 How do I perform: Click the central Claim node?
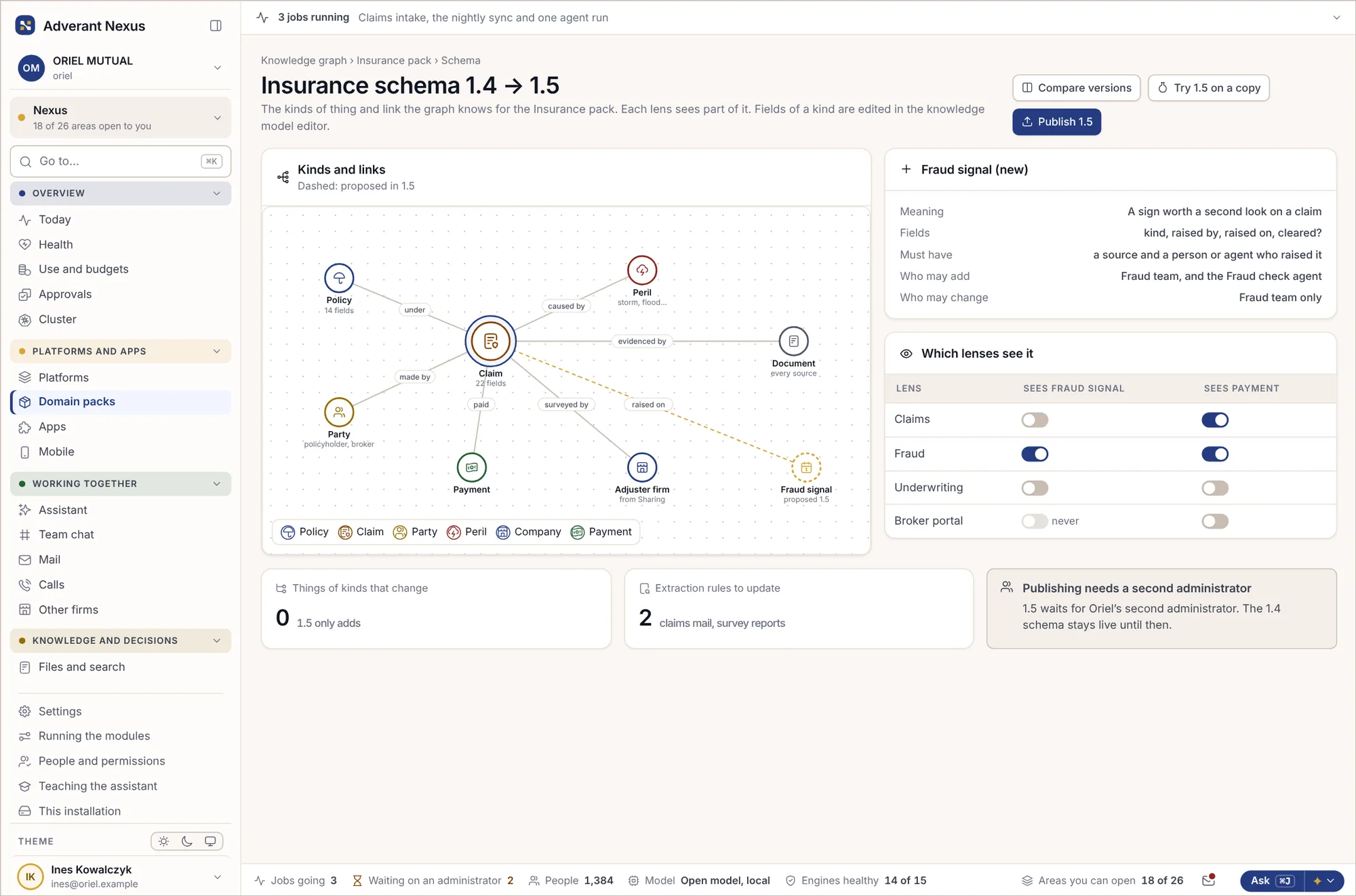(490, 341)
